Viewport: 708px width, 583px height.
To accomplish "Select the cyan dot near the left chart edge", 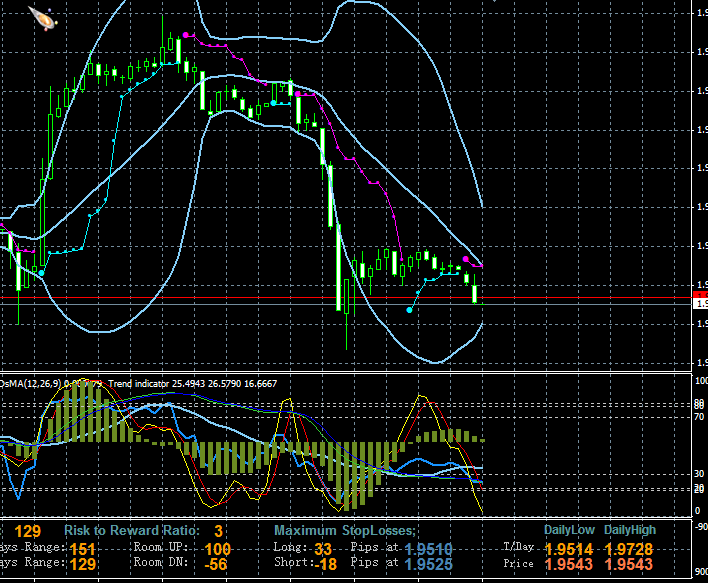I will click(x=42, y=272).
